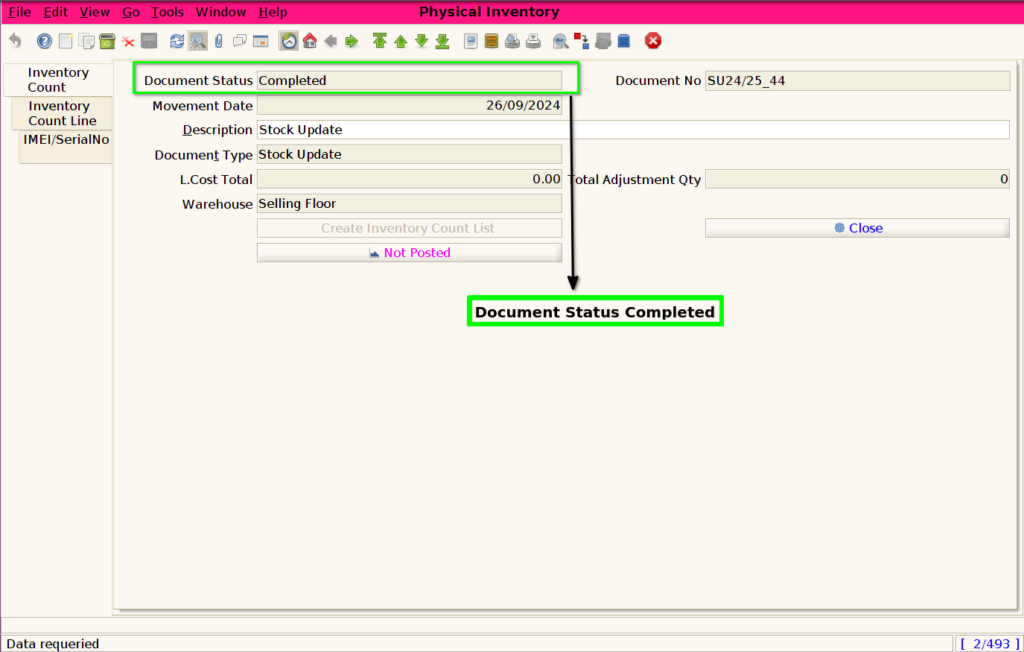Click the History records clock icon

pyautogui.click(x=289, y=41)
